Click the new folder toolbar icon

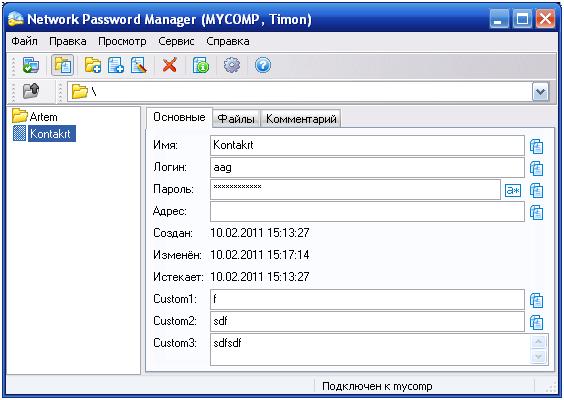click(93, 65)
